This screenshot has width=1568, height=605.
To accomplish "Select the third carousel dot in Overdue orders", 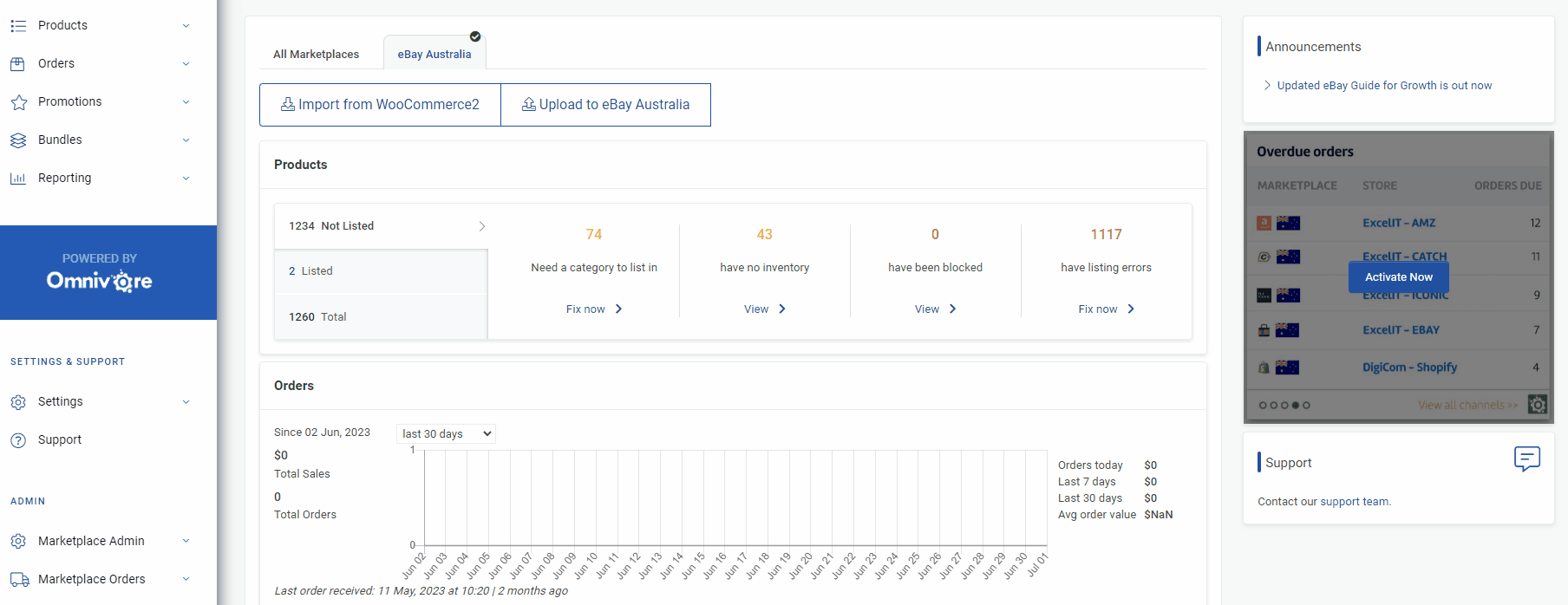I will 1284,405.
